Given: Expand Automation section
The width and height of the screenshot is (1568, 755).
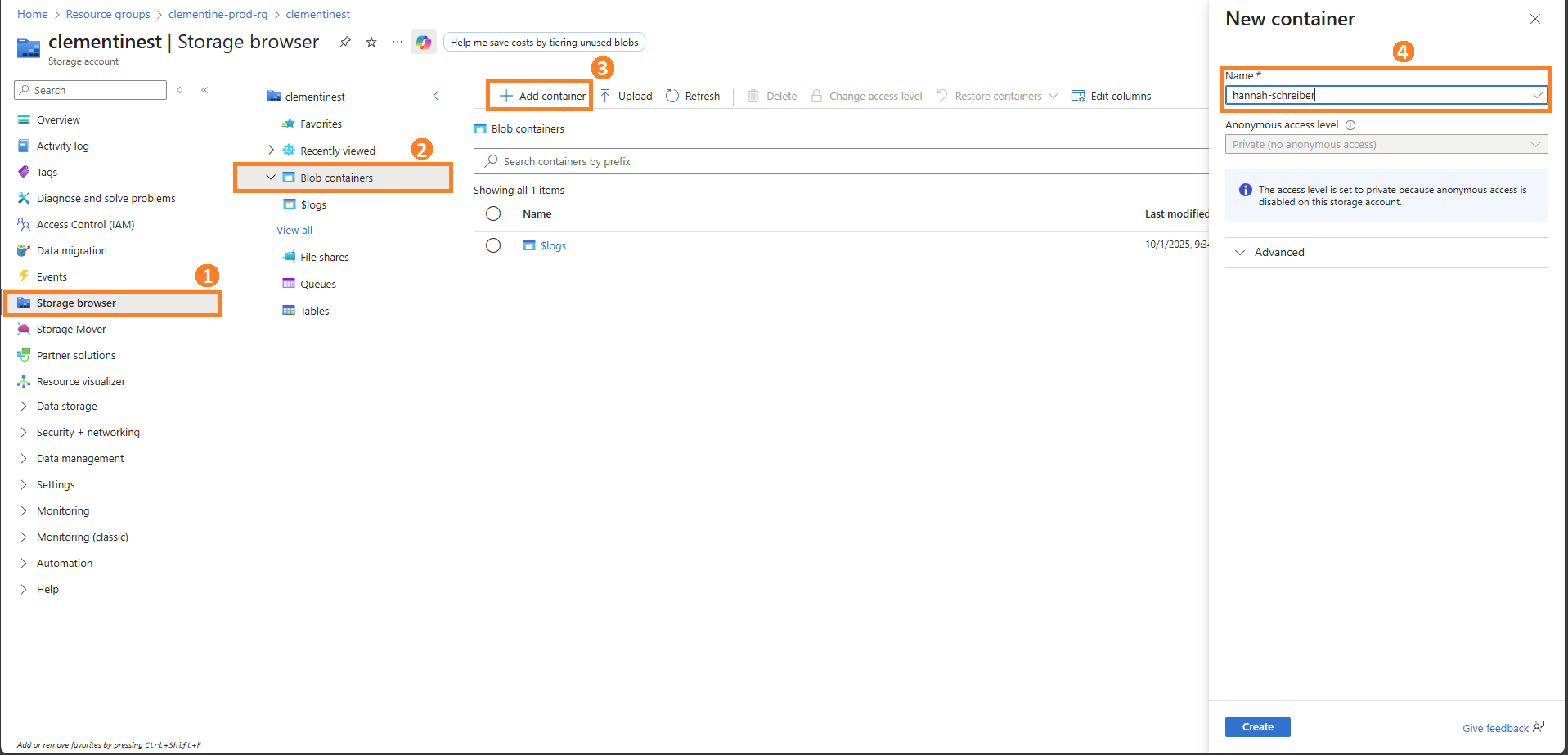Looking at the screenshot, I should pos(24,563).
